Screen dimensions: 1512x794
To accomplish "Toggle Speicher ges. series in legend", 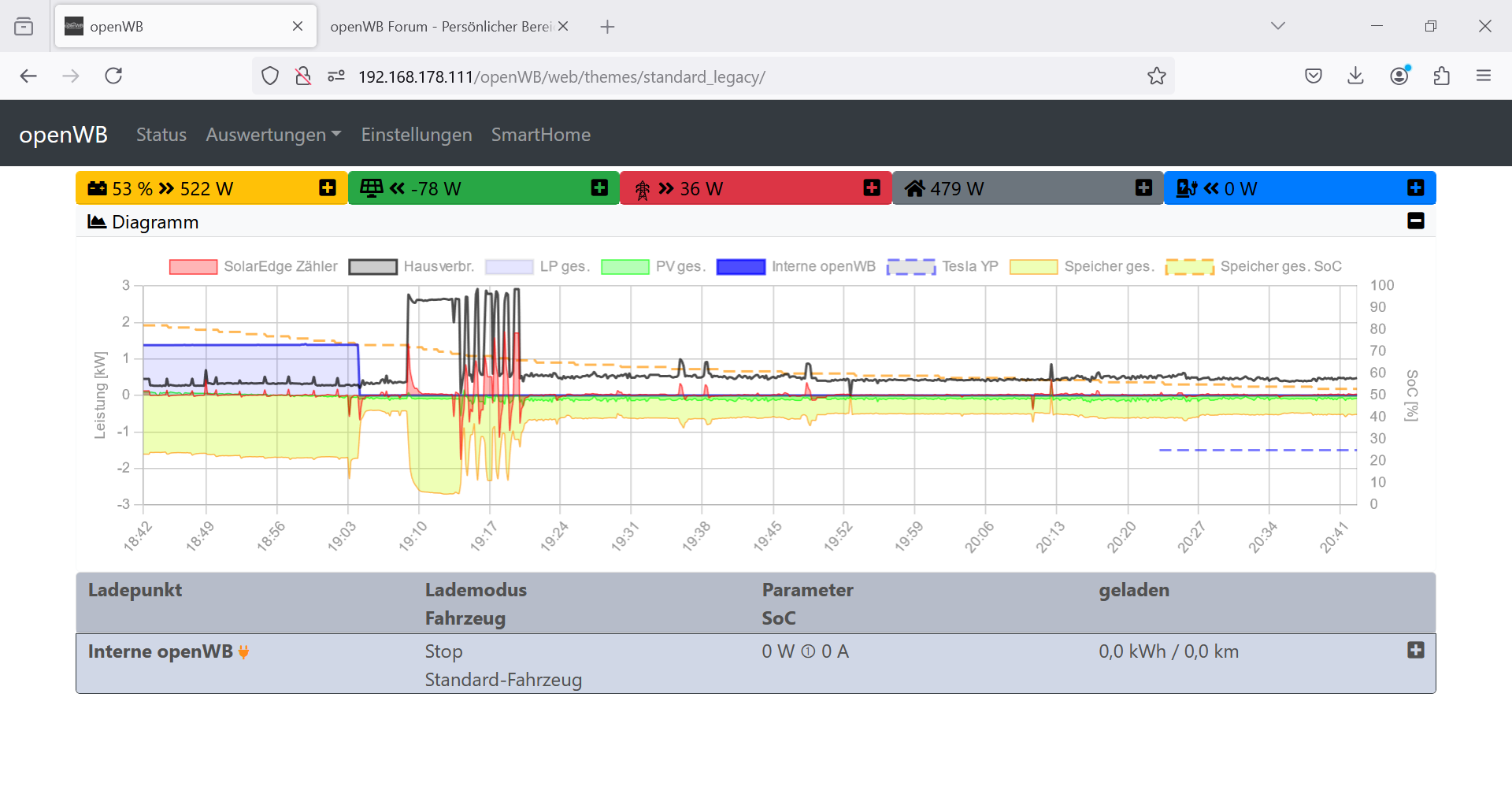I will coord(1082,266).
